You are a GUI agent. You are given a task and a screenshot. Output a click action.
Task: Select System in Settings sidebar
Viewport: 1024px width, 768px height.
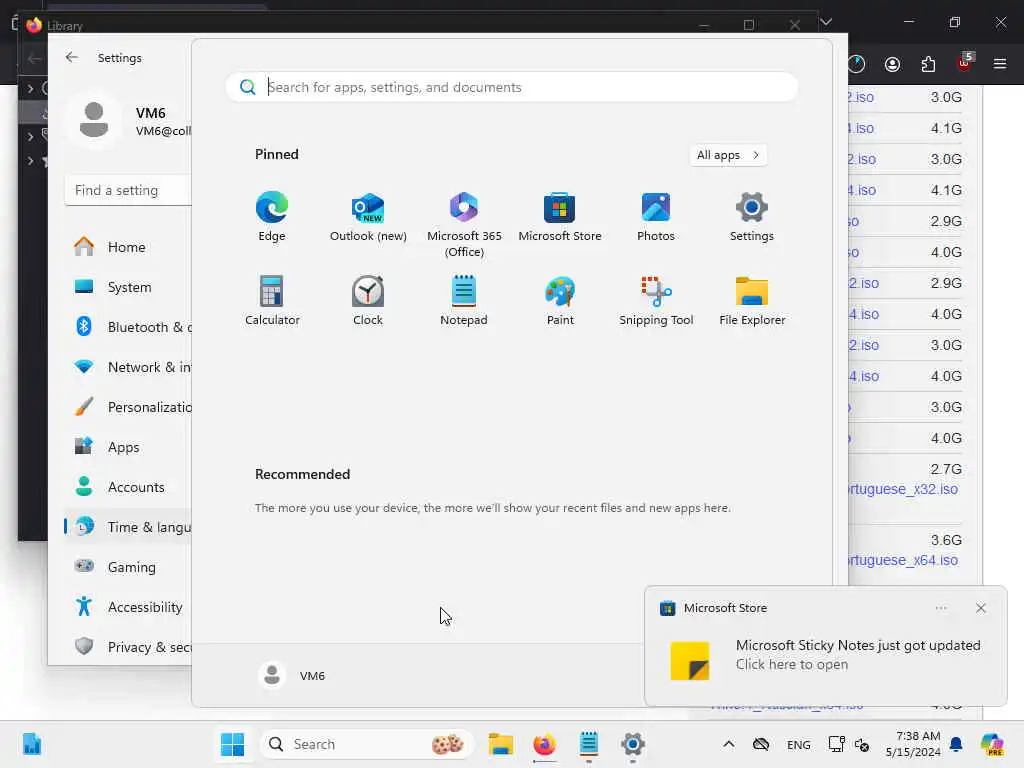tap(128, 287)
